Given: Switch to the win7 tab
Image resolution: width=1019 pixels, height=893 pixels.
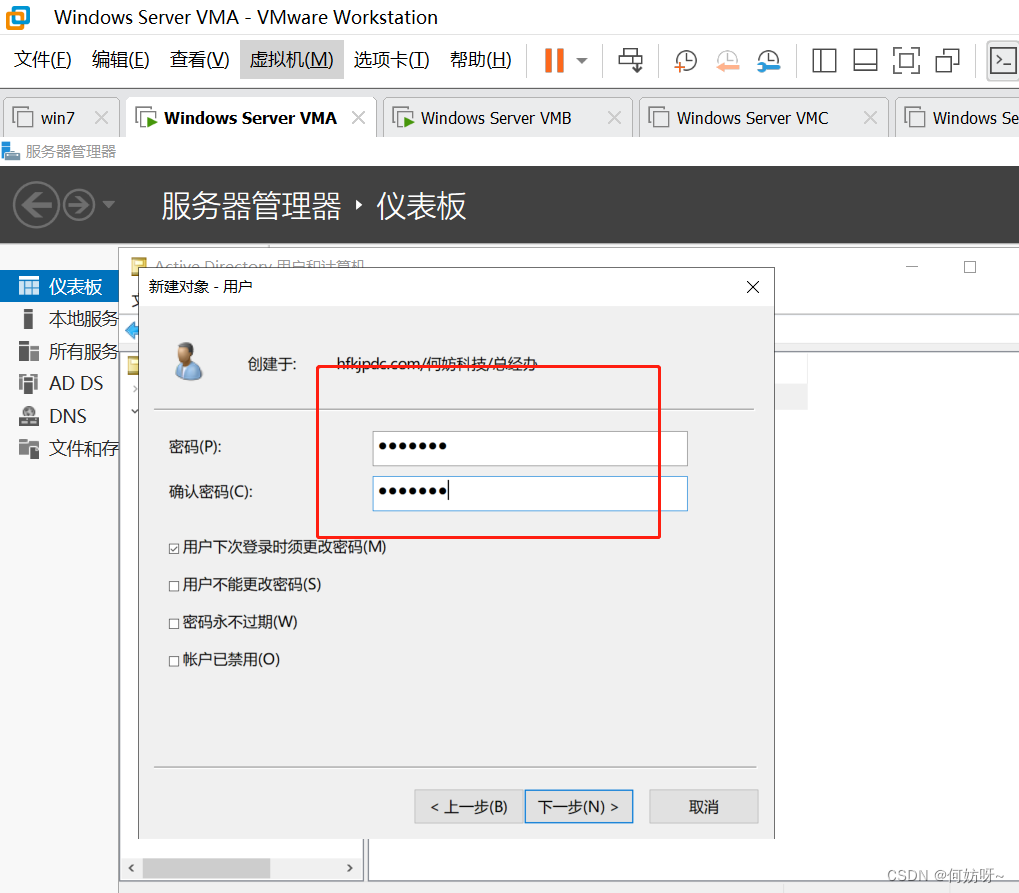Looking at the screenshot, I should pyautogui.click(x=57, y=118).
